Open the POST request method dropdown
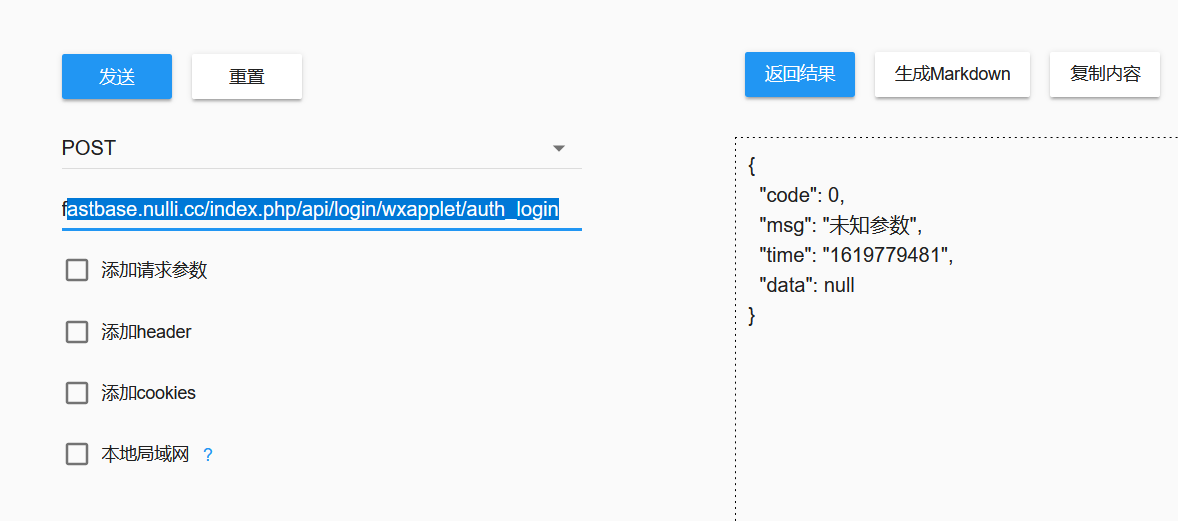This screenshot has width=1178, height=521. click(x=322, y=148)
